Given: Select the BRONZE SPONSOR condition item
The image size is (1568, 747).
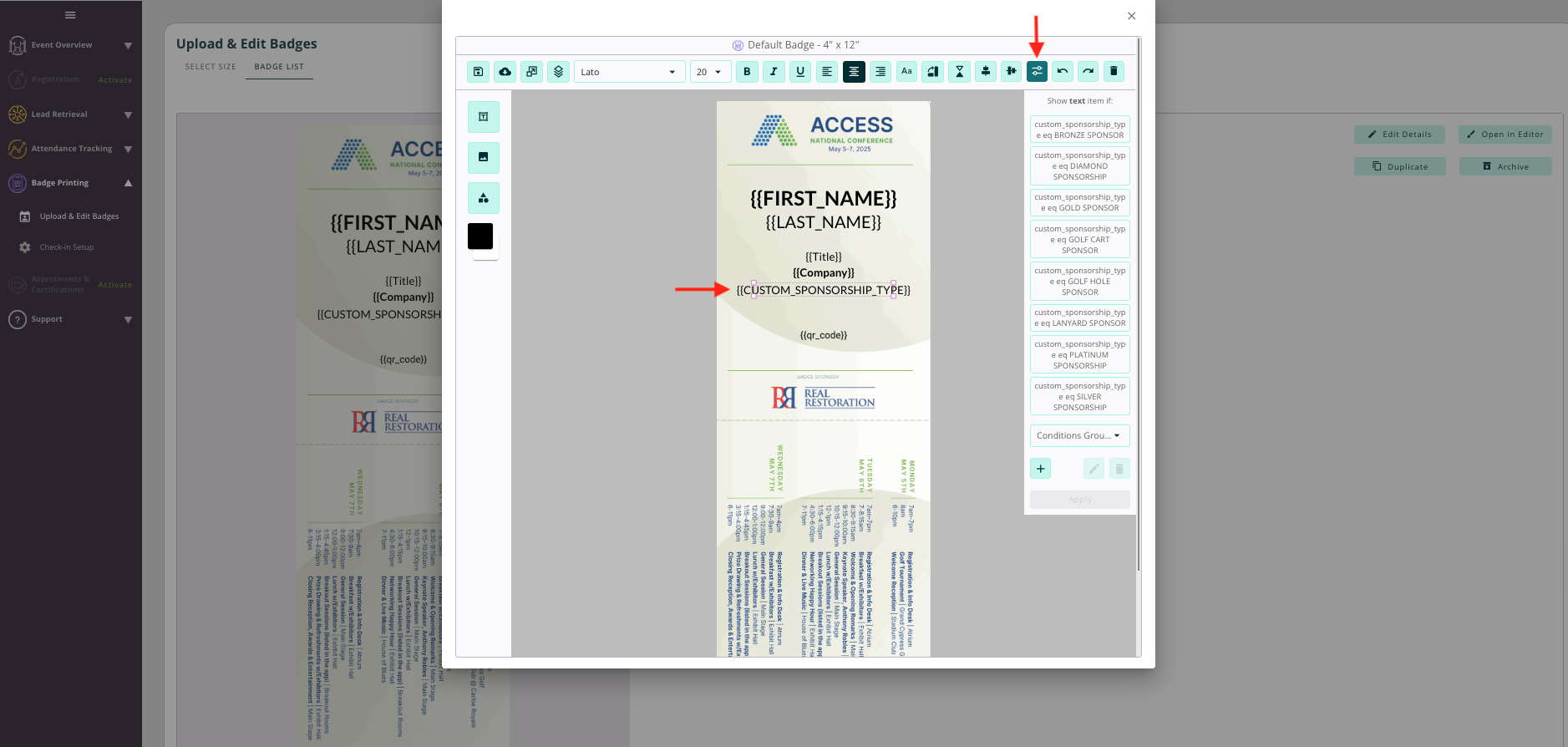Looking at the screenshot, I should (x=1079, y=130).
